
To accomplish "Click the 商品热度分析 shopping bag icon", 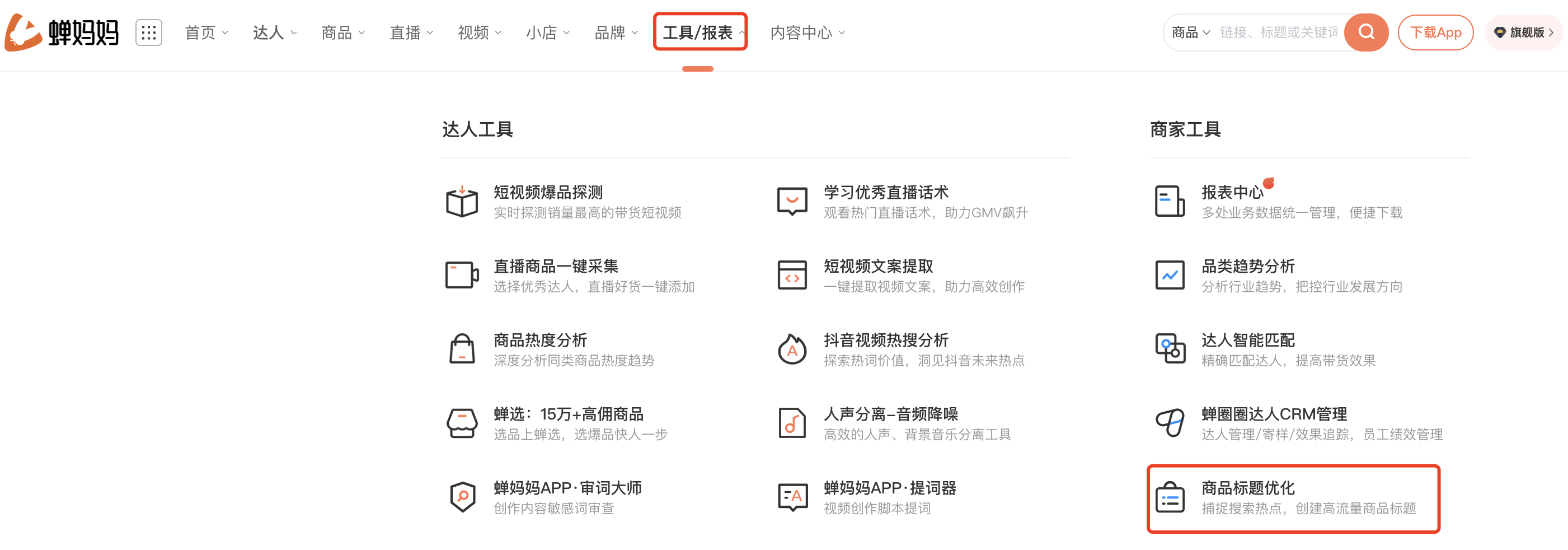I will tap(462, 349).
